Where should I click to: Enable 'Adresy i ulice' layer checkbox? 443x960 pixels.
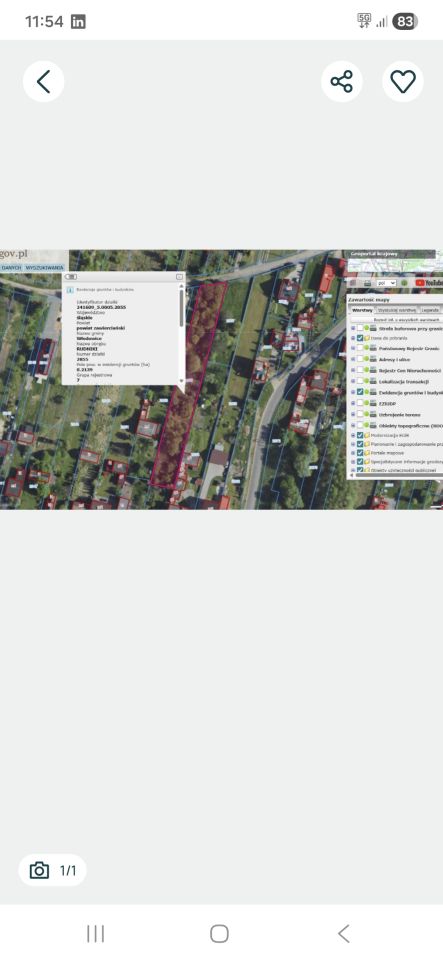point(360,359)
